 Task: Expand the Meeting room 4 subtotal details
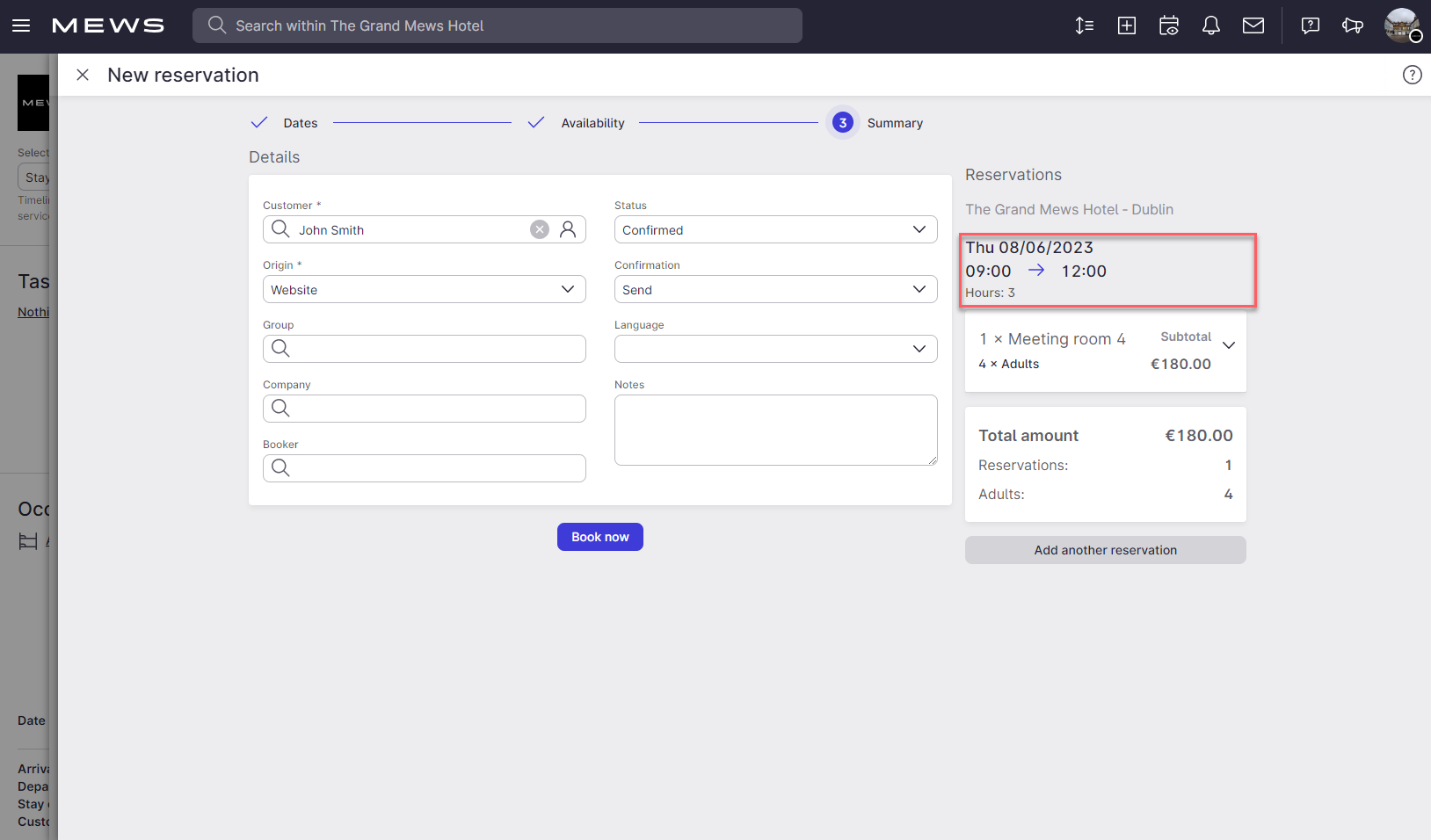(x=1228, y=345)
